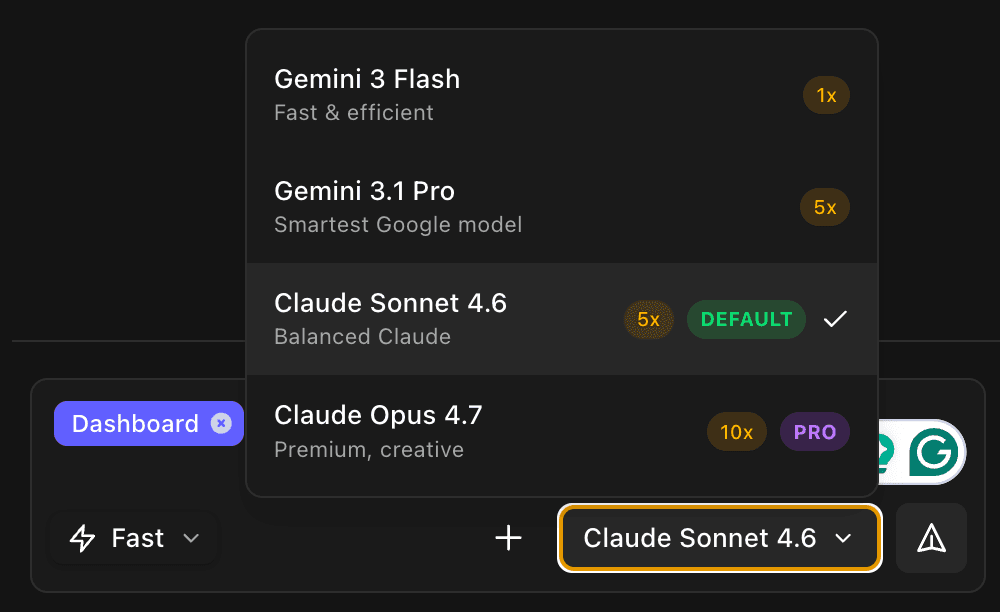Click the 1x badge on Gemini 3 Flash

coord(826,95)
